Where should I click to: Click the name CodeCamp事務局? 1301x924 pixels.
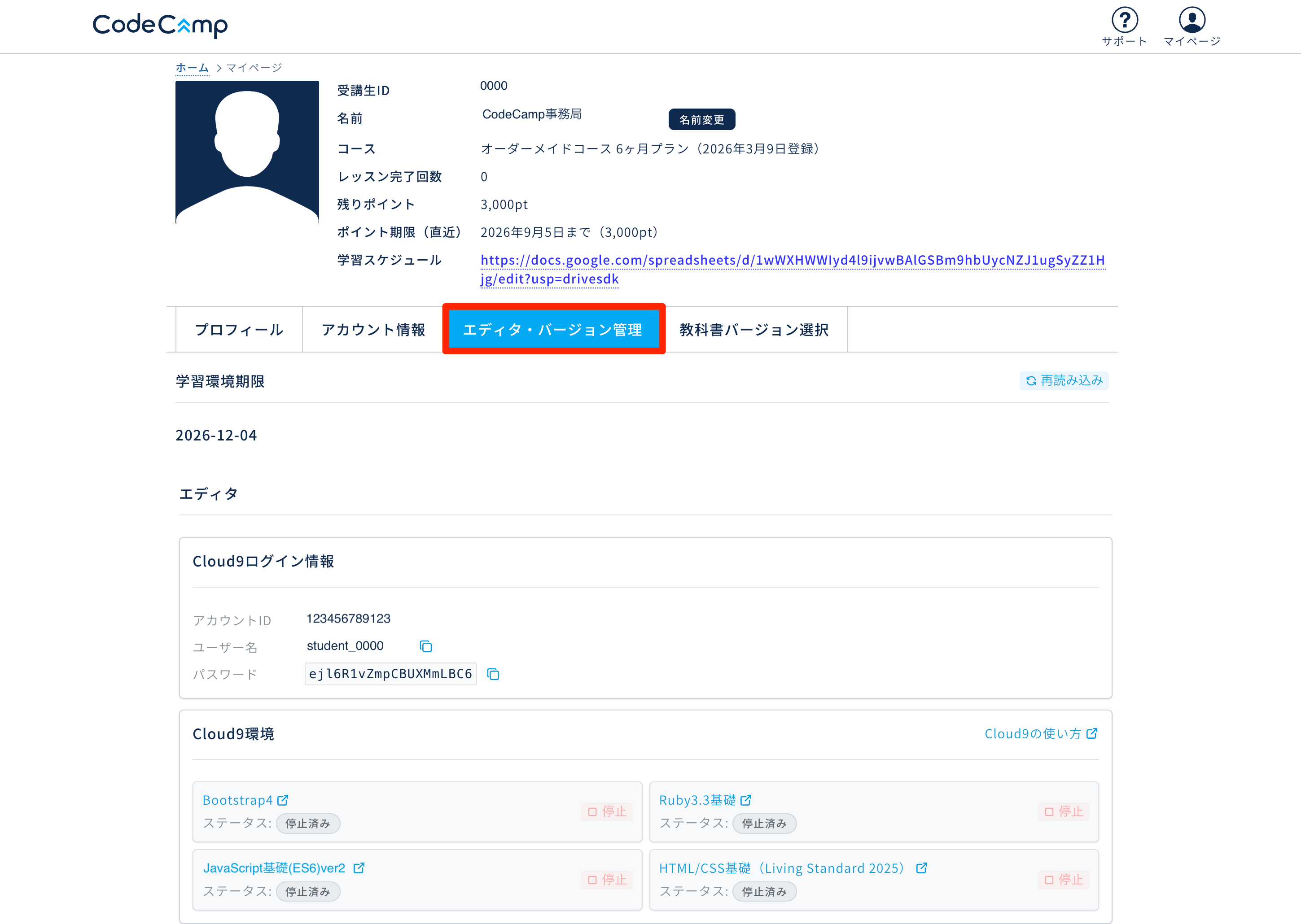532,114
